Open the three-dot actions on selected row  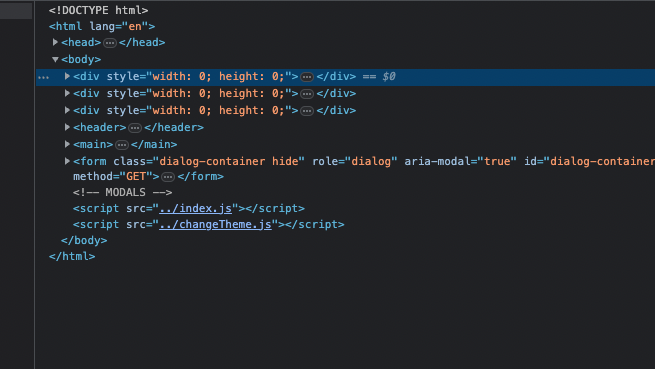click(x=43, y=77)
